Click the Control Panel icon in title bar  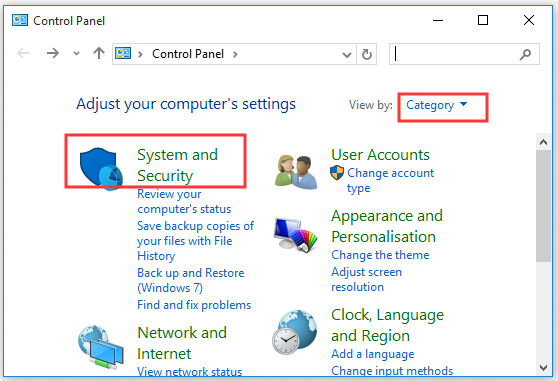(x=20, y=20)
